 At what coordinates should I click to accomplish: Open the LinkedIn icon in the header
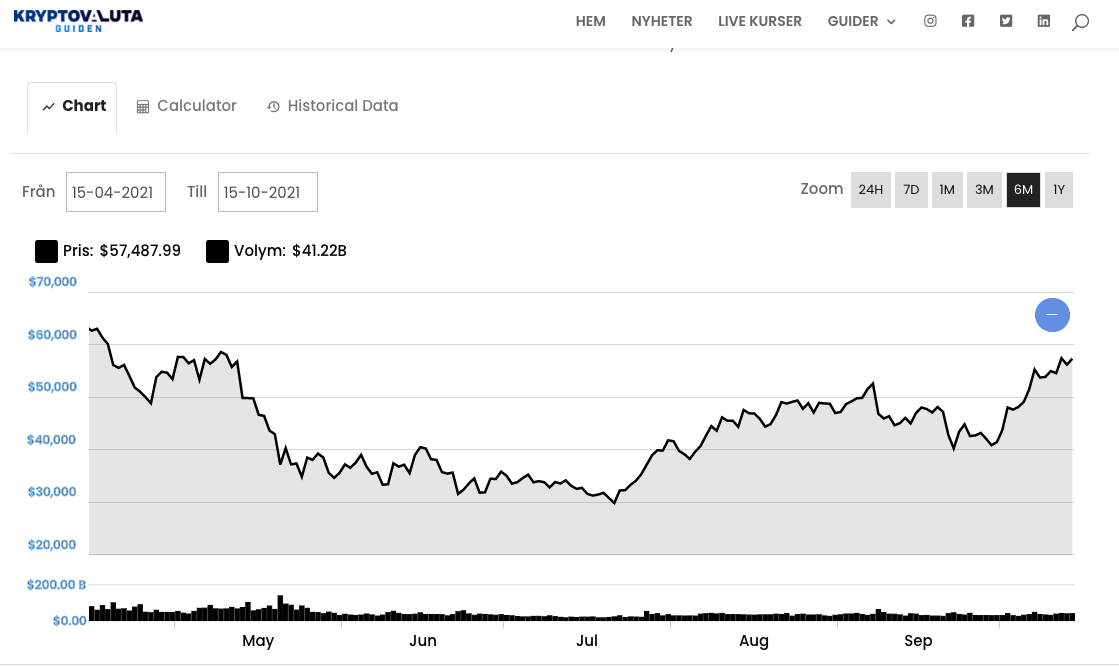pos(1044,20)
